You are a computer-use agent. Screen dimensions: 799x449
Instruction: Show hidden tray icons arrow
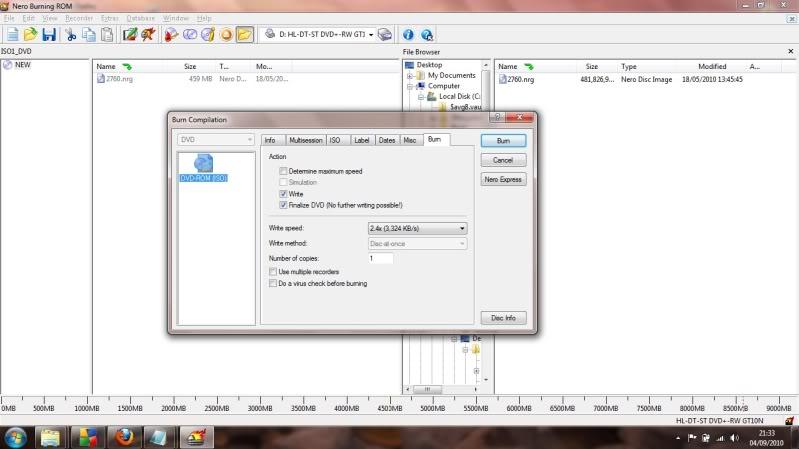click(678, 438)
